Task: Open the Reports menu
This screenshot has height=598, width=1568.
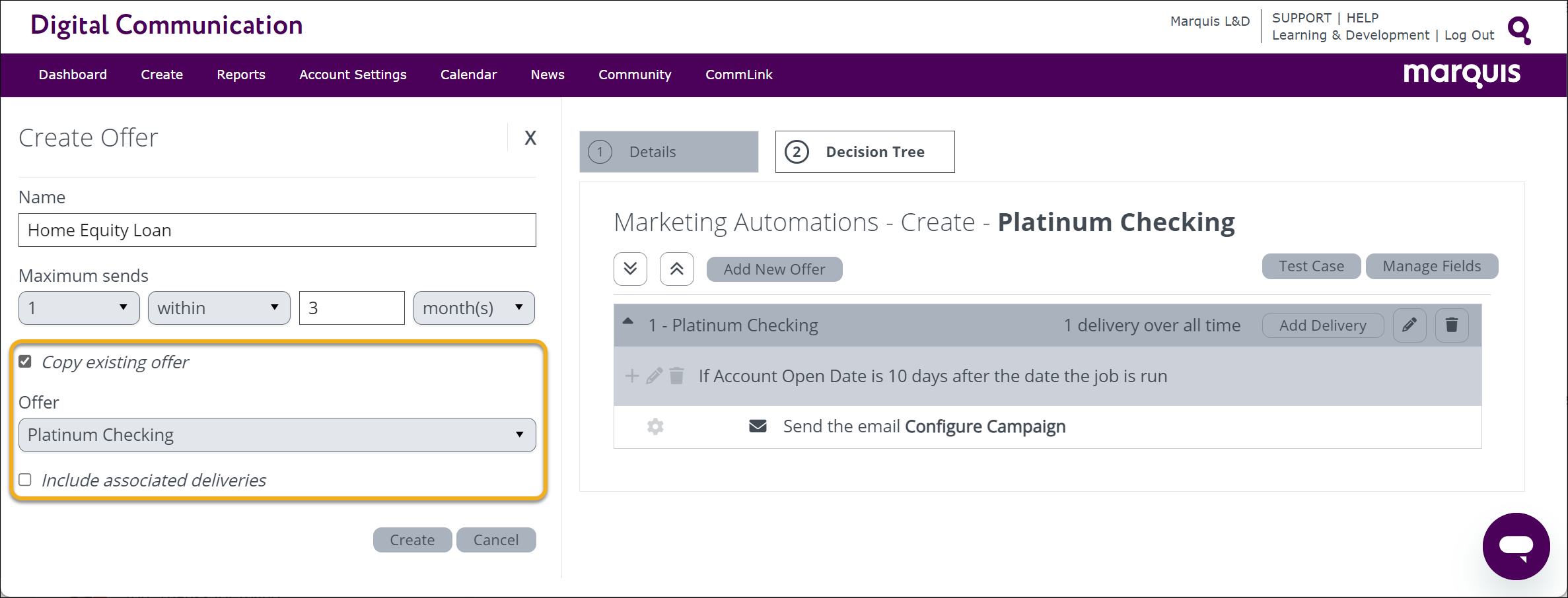Action: pos(241,75)
